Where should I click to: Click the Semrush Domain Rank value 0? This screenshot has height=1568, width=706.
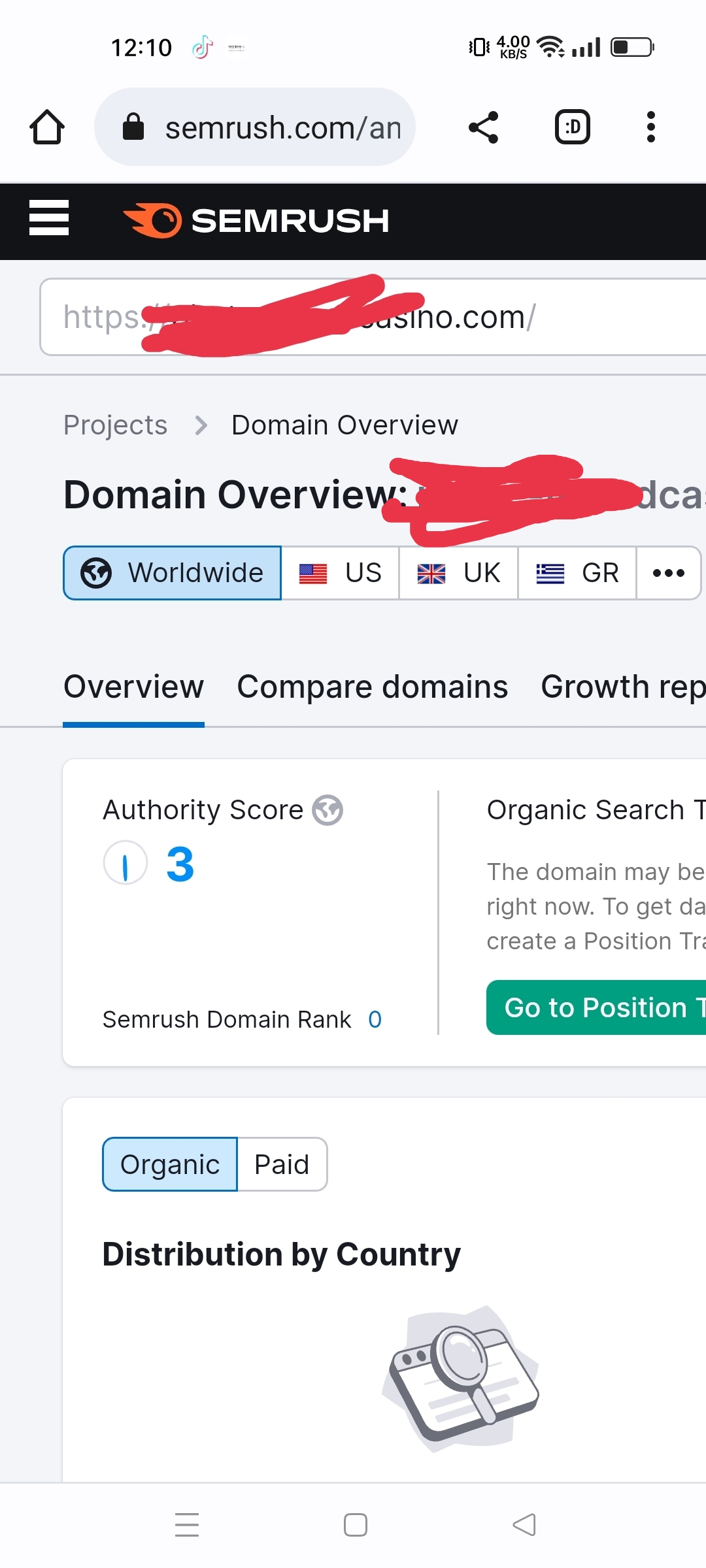point(375,1019)
